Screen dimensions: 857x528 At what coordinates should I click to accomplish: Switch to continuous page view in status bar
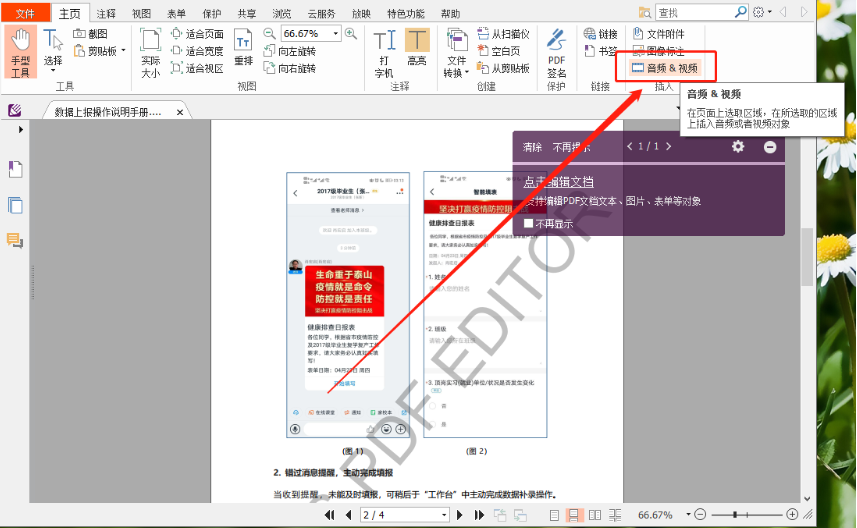tap(573, 515)
